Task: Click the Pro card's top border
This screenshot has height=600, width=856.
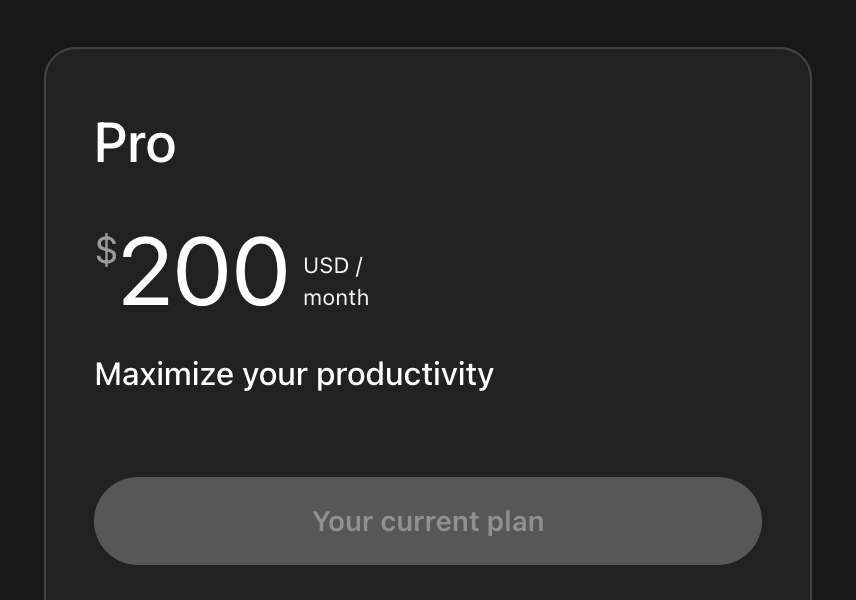Action: [x=428, y=48]
